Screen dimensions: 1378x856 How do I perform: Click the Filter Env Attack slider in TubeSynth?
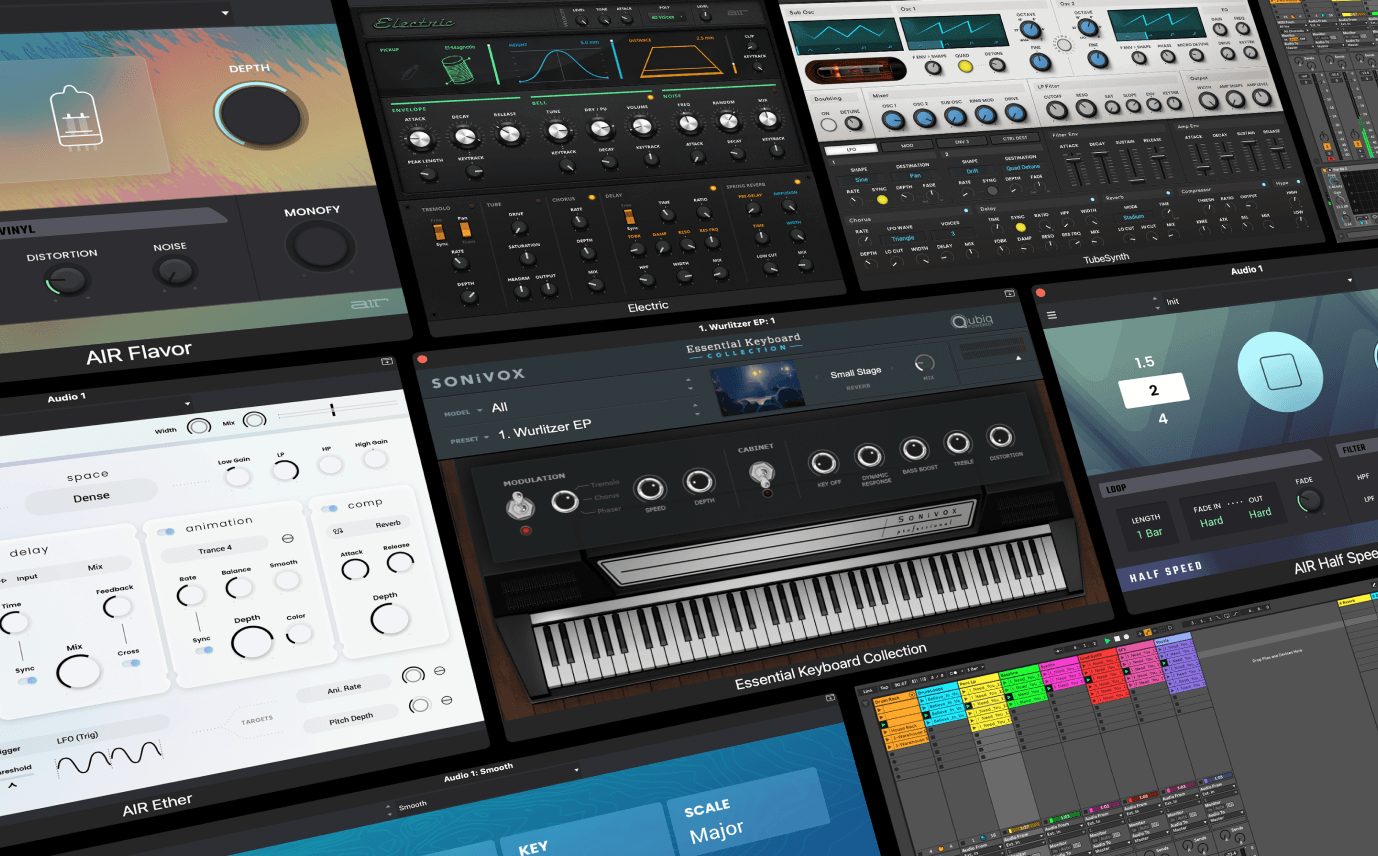[1073, 159]
